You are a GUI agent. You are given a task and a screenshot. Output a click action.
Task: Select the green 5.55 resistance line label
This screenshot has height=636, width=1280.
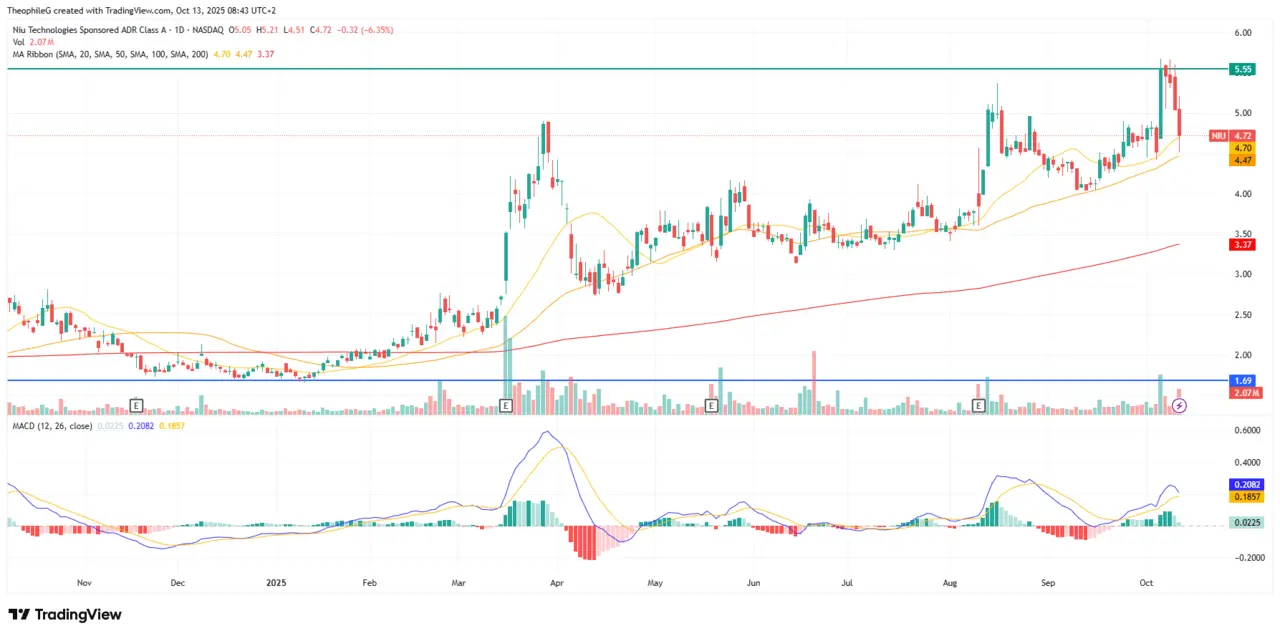point(1243,69)
